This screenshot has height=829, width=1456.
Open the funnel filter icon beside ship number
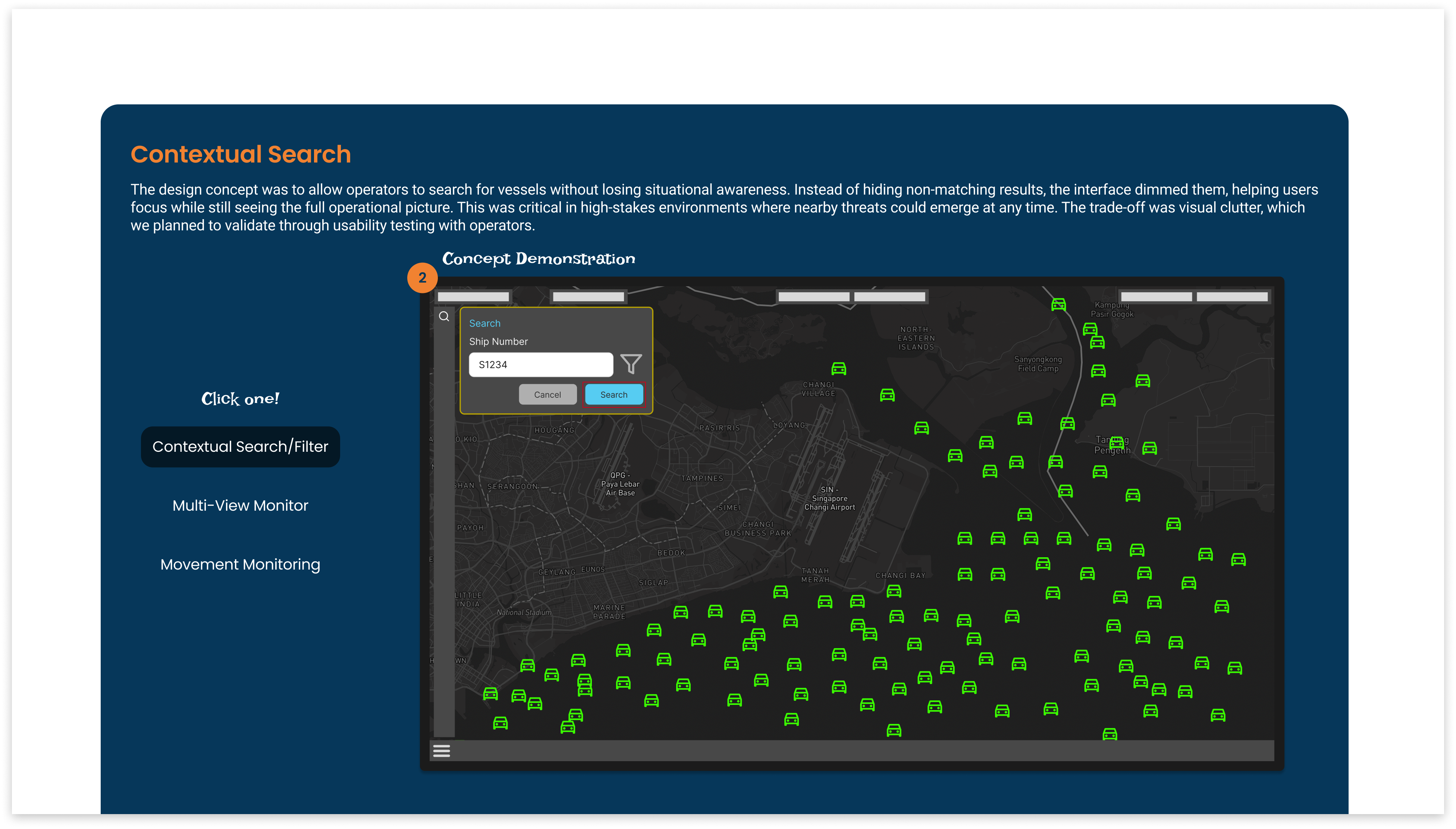[x=631, y=364]
